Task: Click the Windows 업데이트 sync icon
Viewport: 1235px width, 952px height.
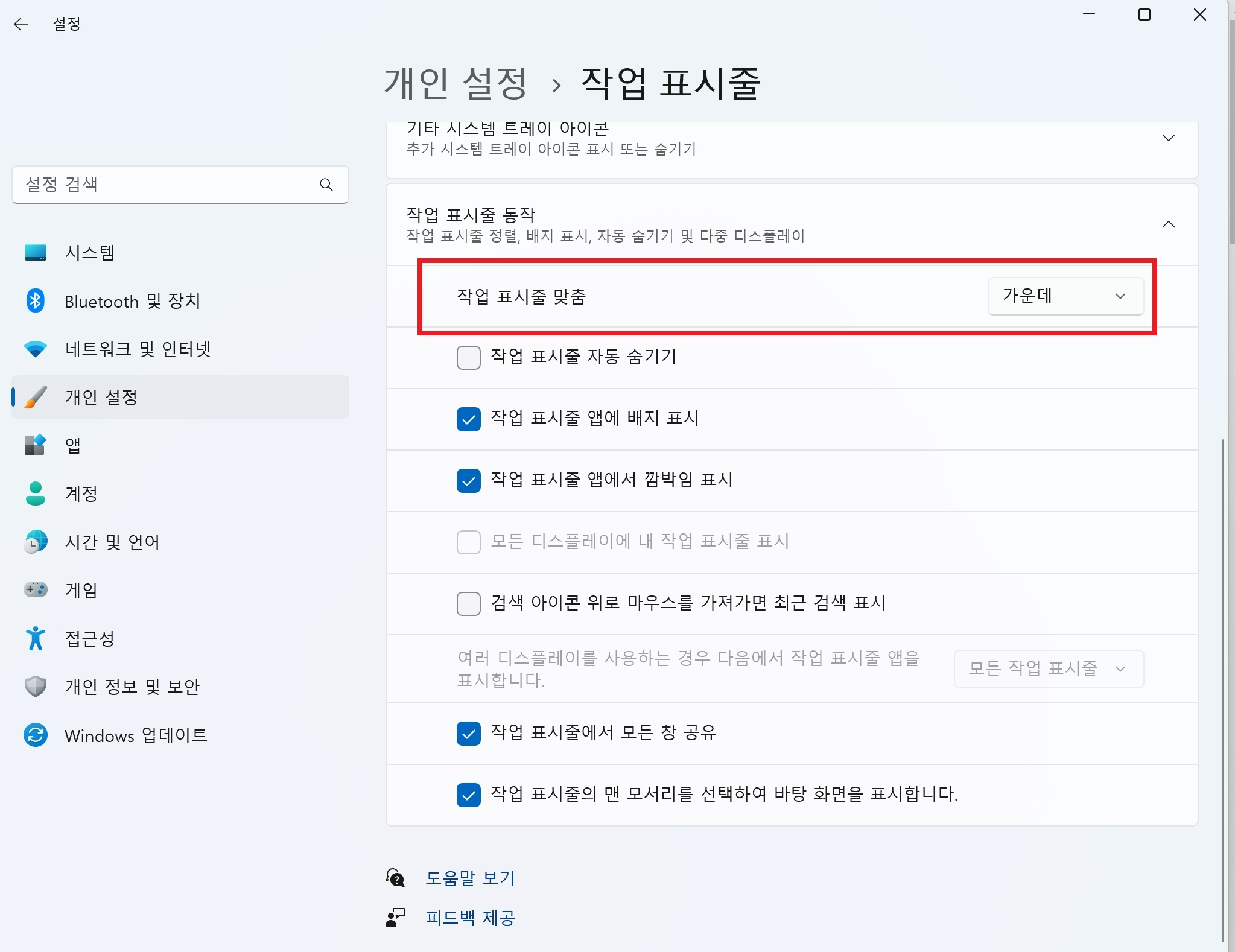Action: 36,735
